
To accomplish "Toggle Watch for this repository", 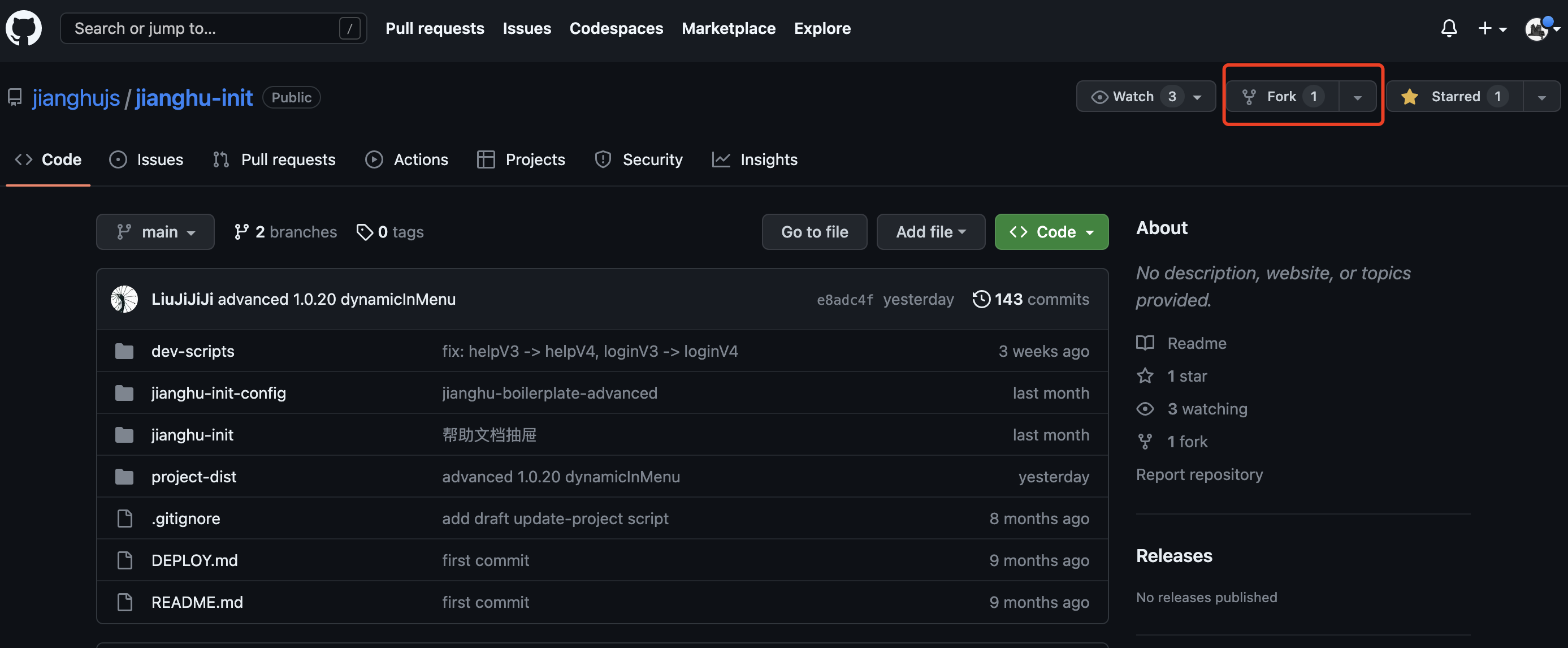I will tap(1132, 97).
